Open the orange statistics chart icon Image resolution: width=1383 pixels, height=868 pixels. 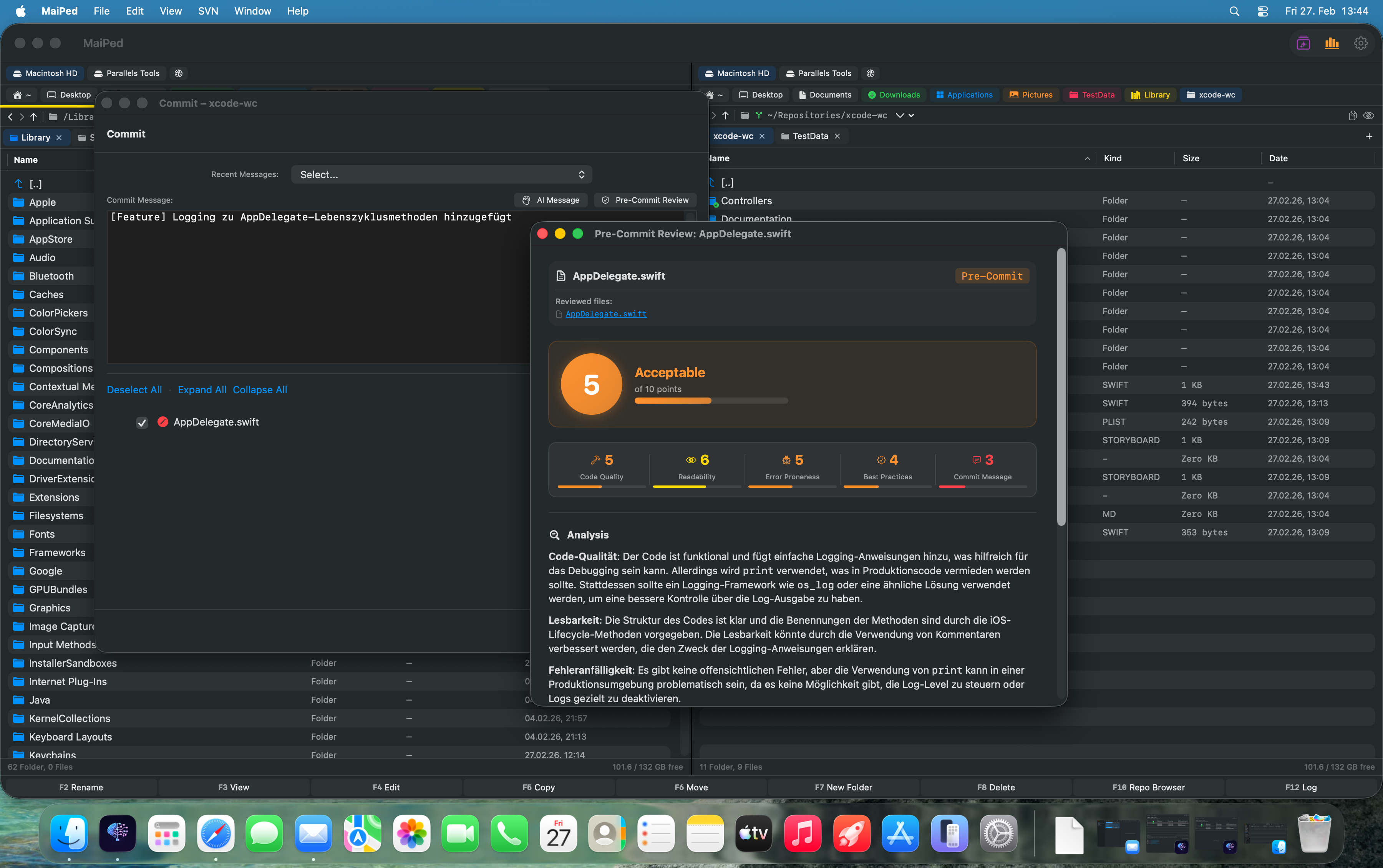1332,43
